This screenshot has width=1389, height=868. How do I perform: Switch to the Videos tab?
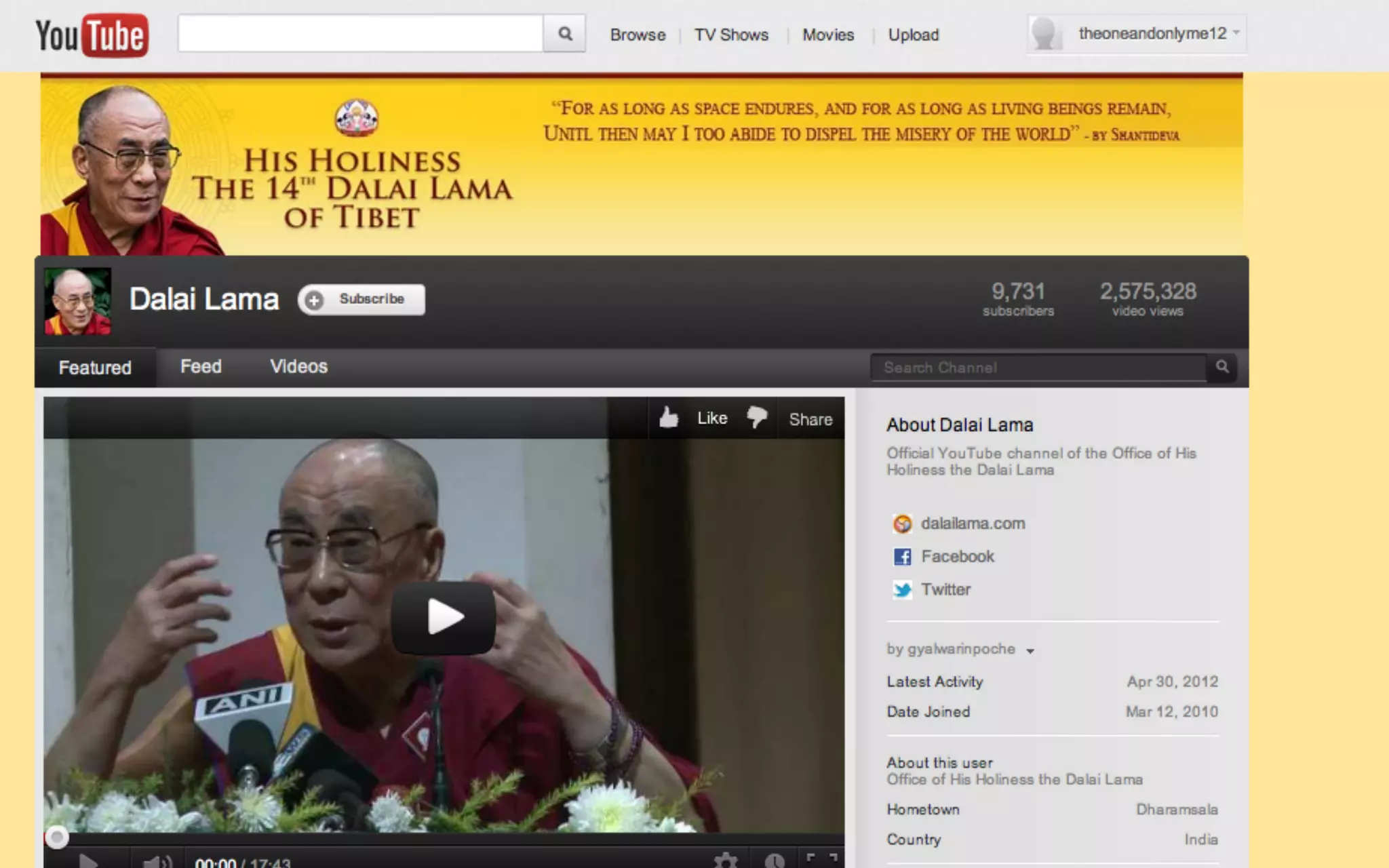coord(298,367)
